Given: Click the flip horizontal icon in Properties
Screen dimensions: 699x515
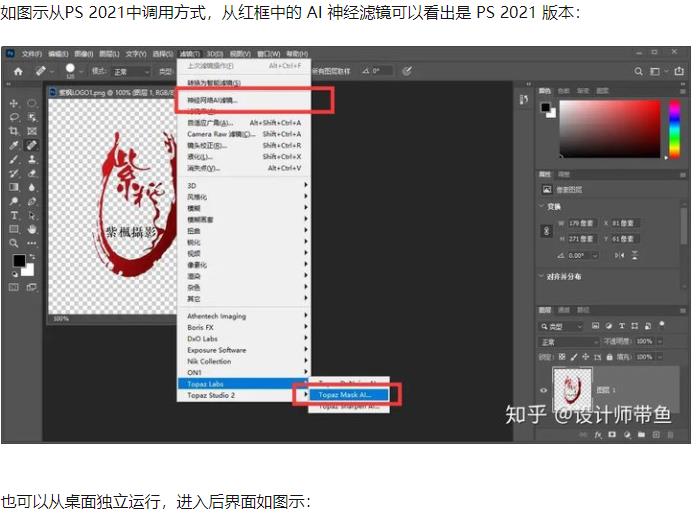Looking at the screenshot, I should [620, 255].
